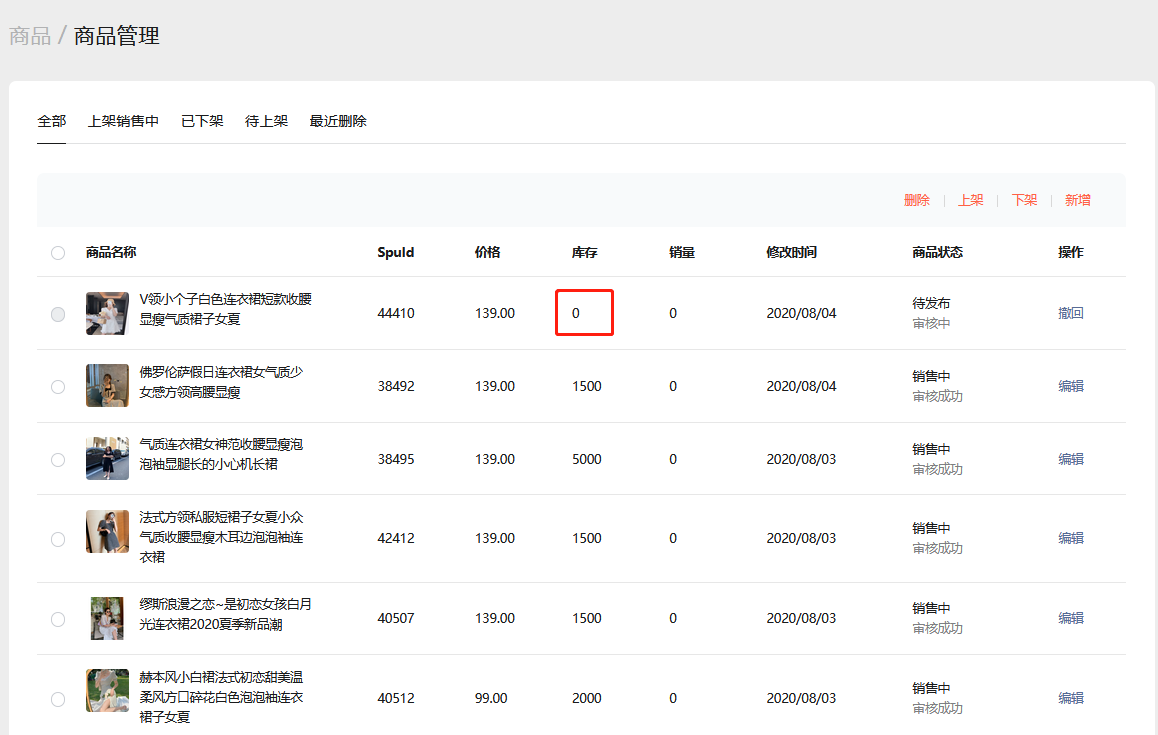Open the 待上架 tab
This screenshot has height=735, width=1158.
click(267, 121)
